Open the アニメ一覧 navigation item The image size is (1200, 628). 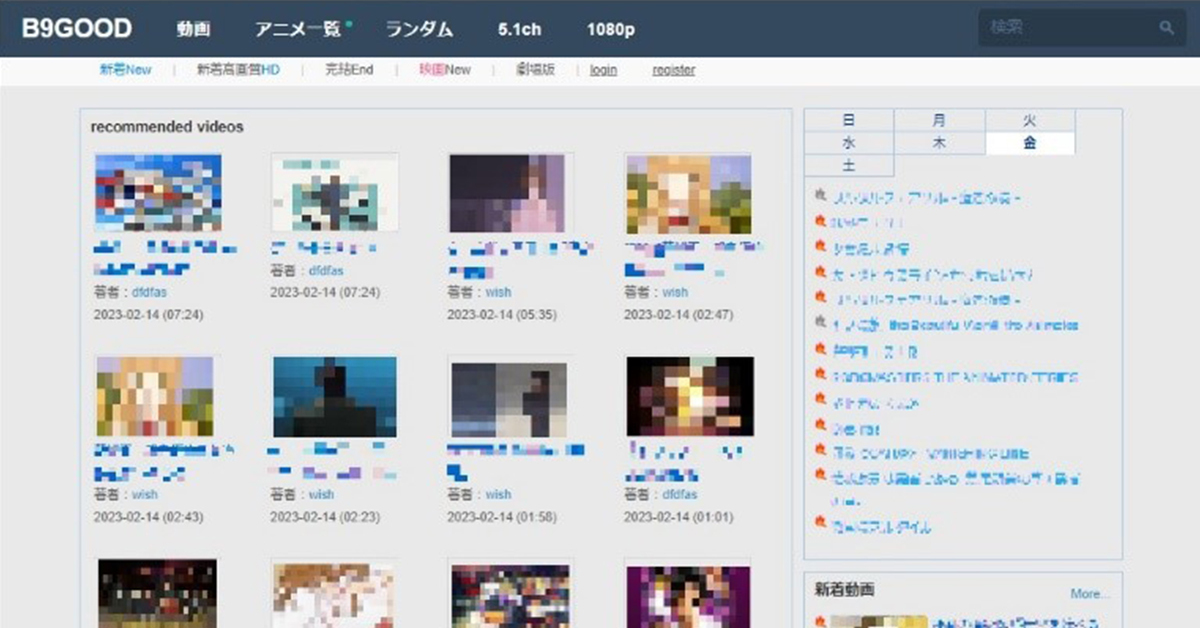pos(297,29)
